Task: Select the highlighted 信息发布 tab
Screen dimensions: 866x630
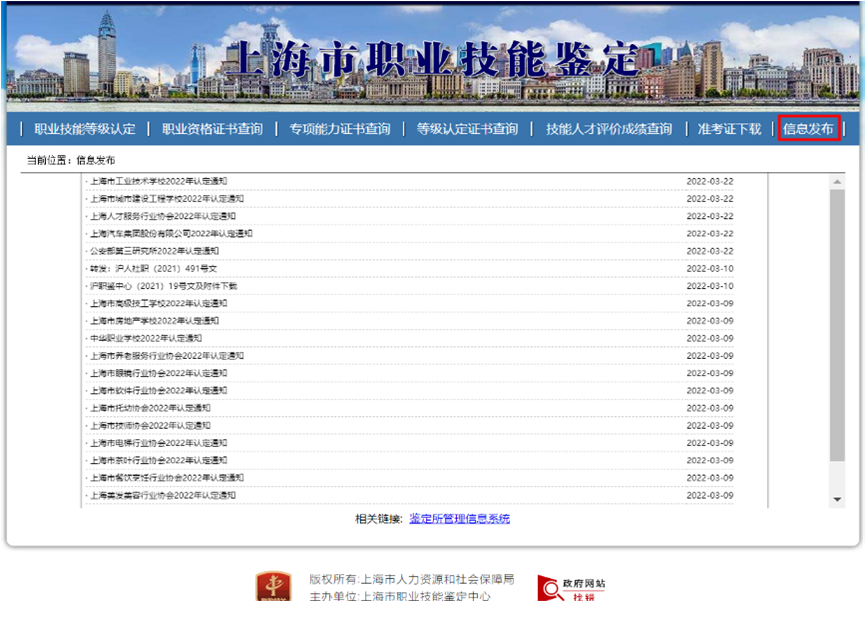Action: coord(806,128)
